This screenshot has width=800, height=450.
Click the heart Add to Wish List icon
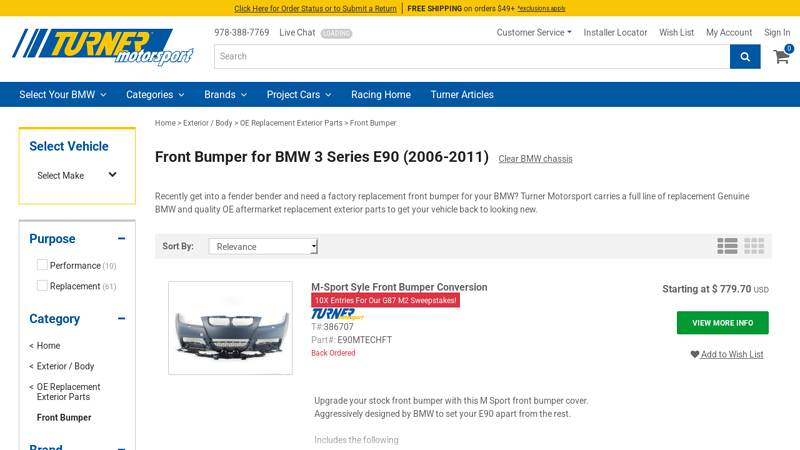(x=694, y=354)
